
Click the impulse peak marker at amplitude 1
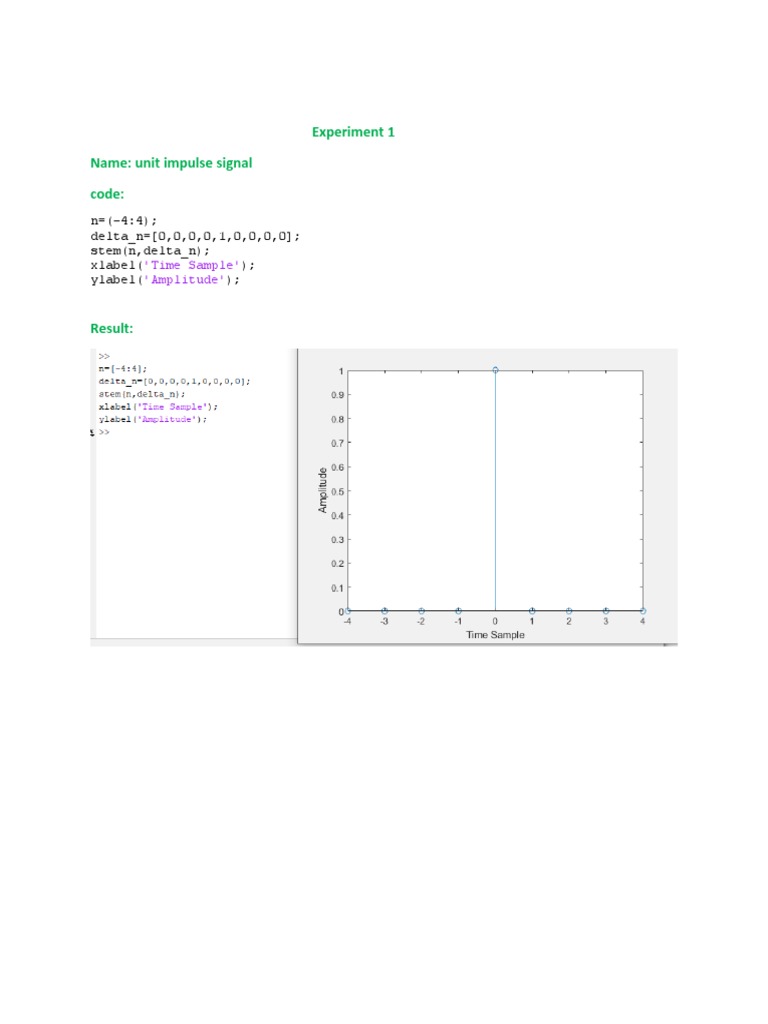click(x=495, y=370)
